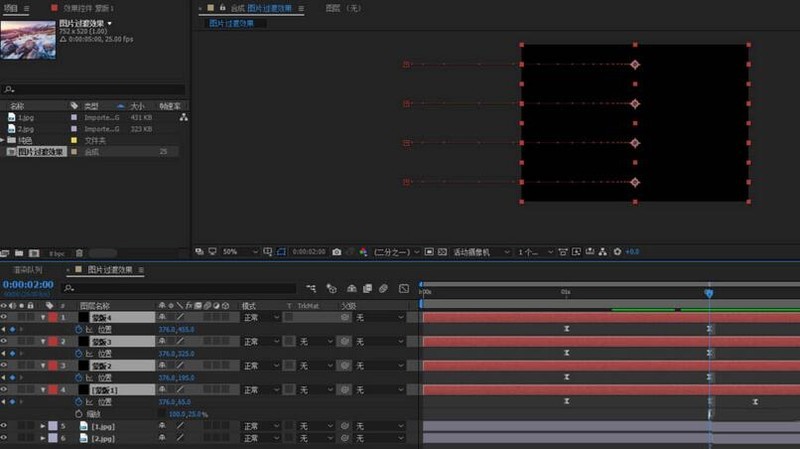Toggle the position stopwatch on layer 1
Screen dimensions: 800x449
coord(79,330)
